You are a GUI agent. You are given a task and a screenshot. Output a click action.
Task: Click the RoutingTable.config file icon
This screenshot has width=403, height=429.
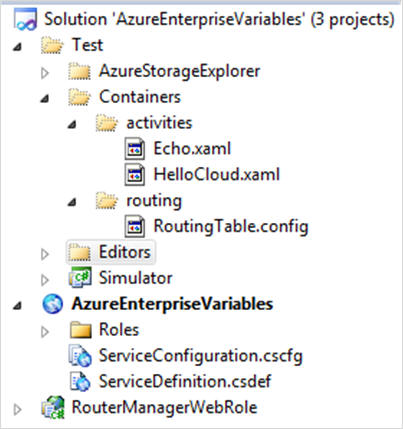click(135, 227)
